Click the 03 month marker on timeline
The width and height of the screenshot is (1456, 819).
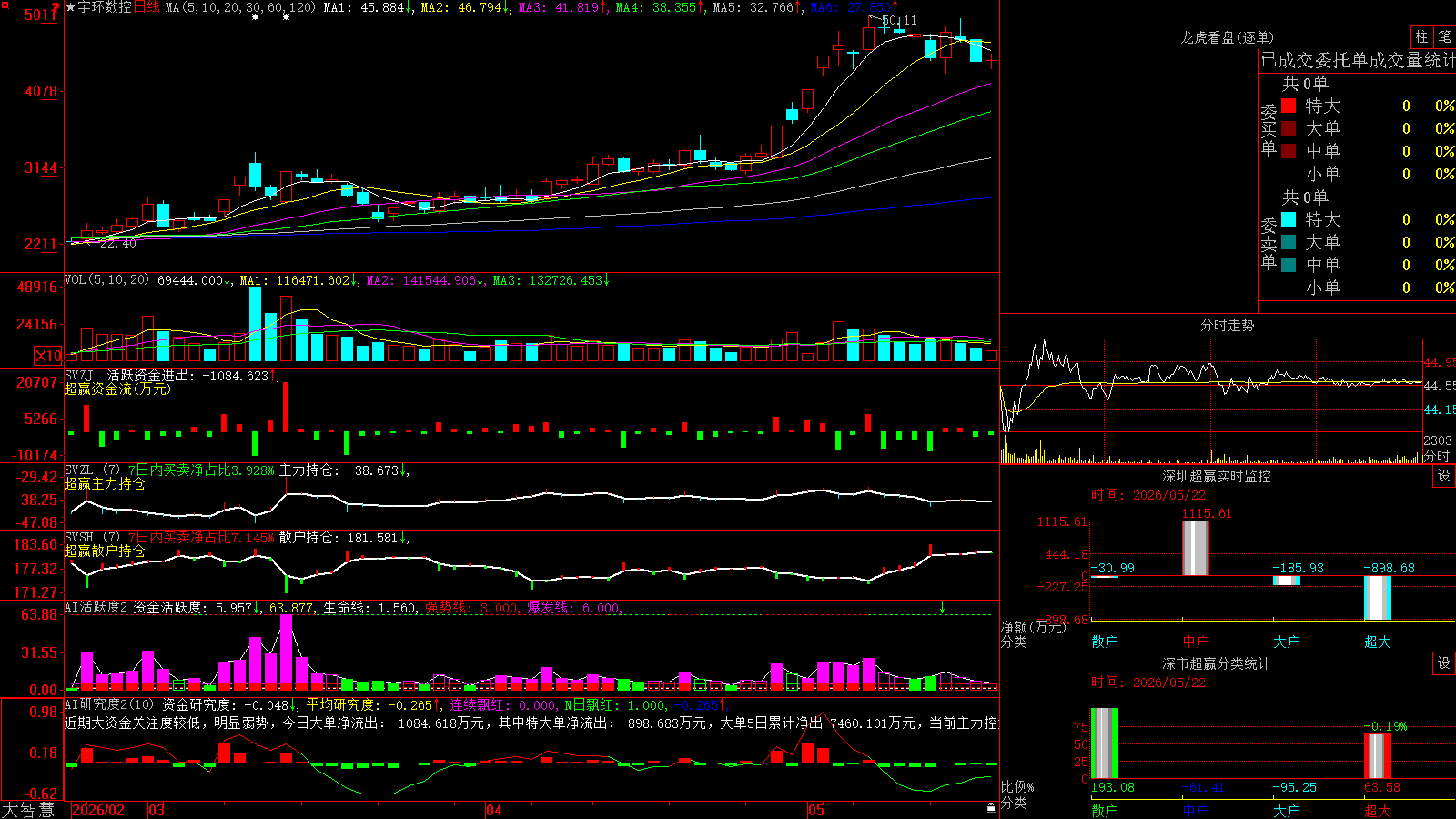(157, 810)
